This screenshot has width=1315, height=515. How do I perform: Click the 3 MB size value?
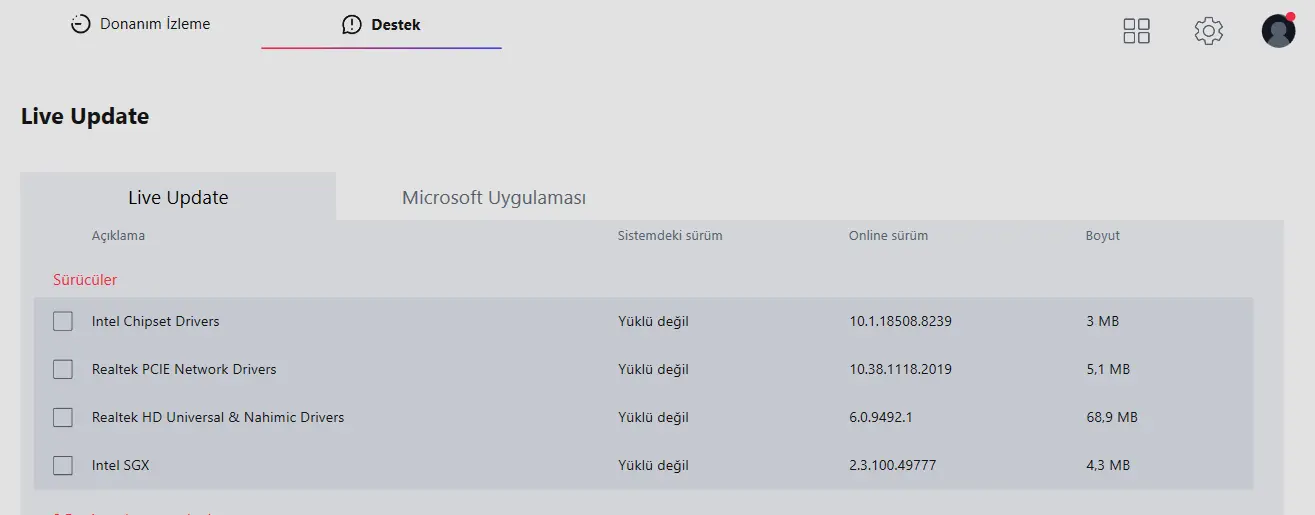point(1102,321)
